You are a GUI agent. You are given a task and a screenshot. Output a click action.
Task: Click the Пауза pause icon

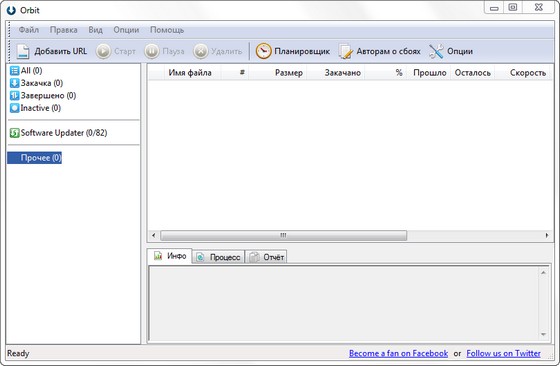(x=152, y=51)
